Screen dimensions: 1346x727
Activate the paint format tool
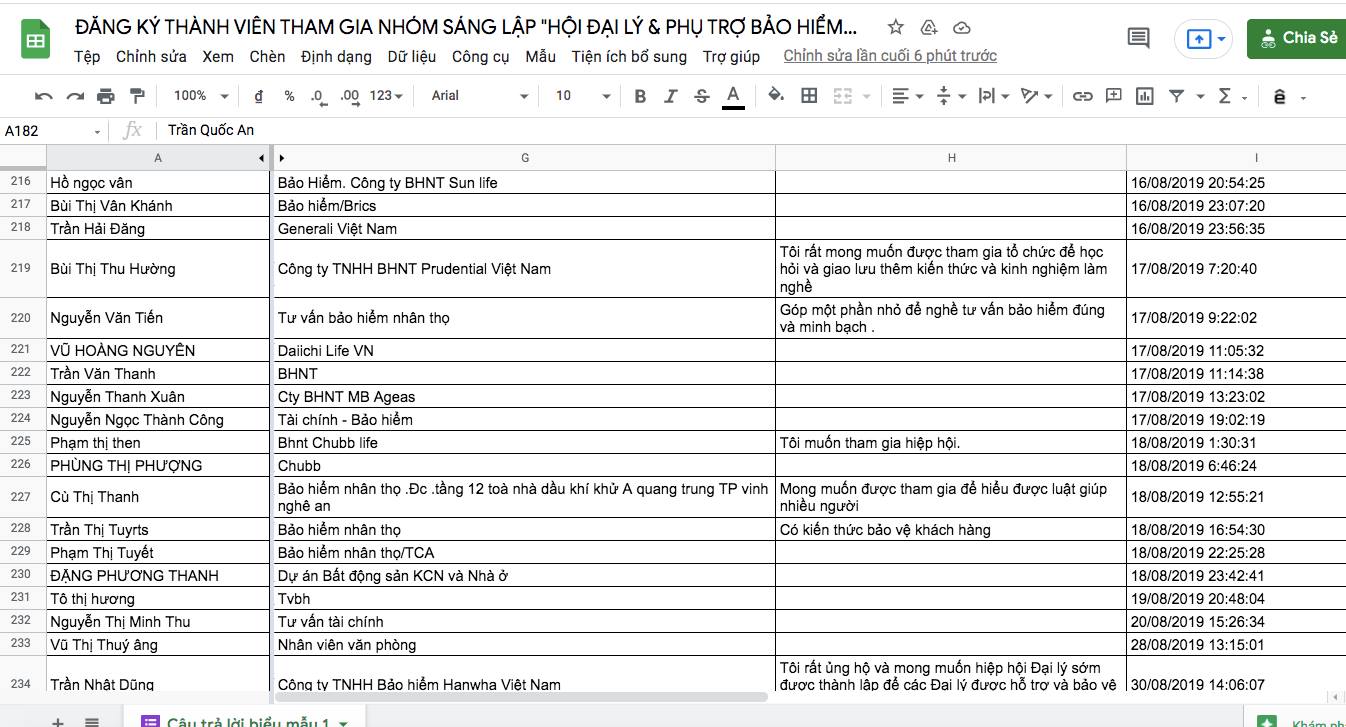tap(137, 96)
